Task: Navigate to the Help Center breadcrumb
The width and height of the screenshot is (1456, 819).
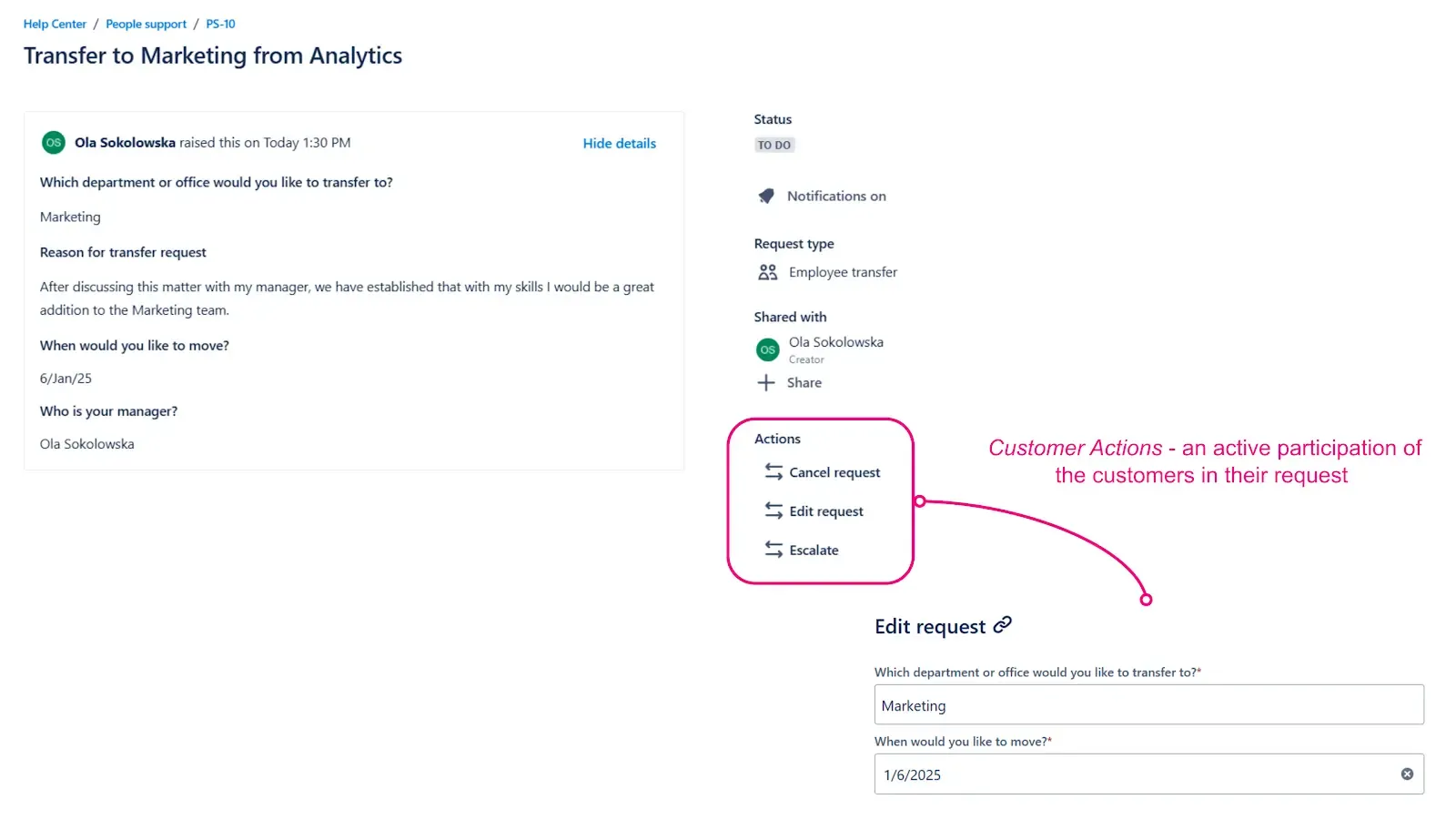Action: [54, 24]
